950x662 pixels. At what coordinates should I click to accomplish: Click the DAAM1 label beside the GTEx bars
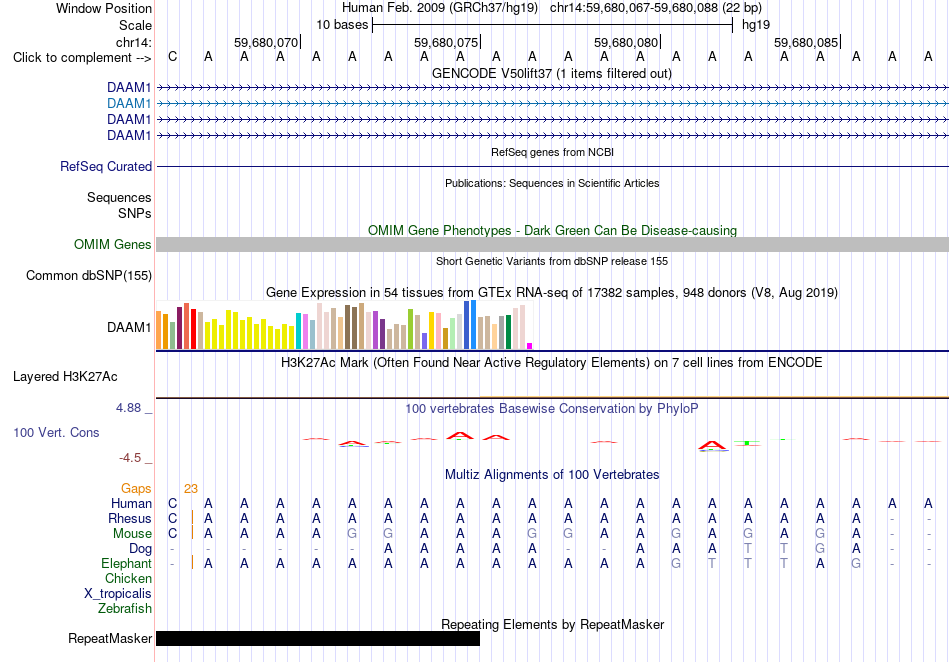coord(129,328)
